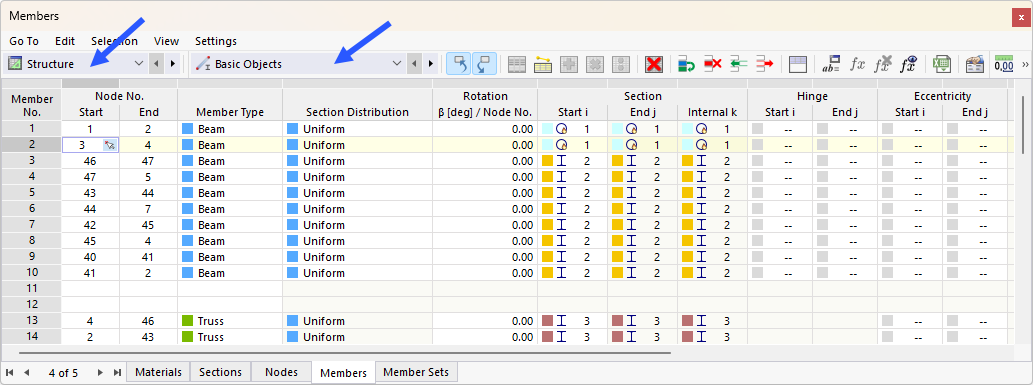Click the Member Type column header
This screenshot has height=385, width=1033.
click(230, 112)
